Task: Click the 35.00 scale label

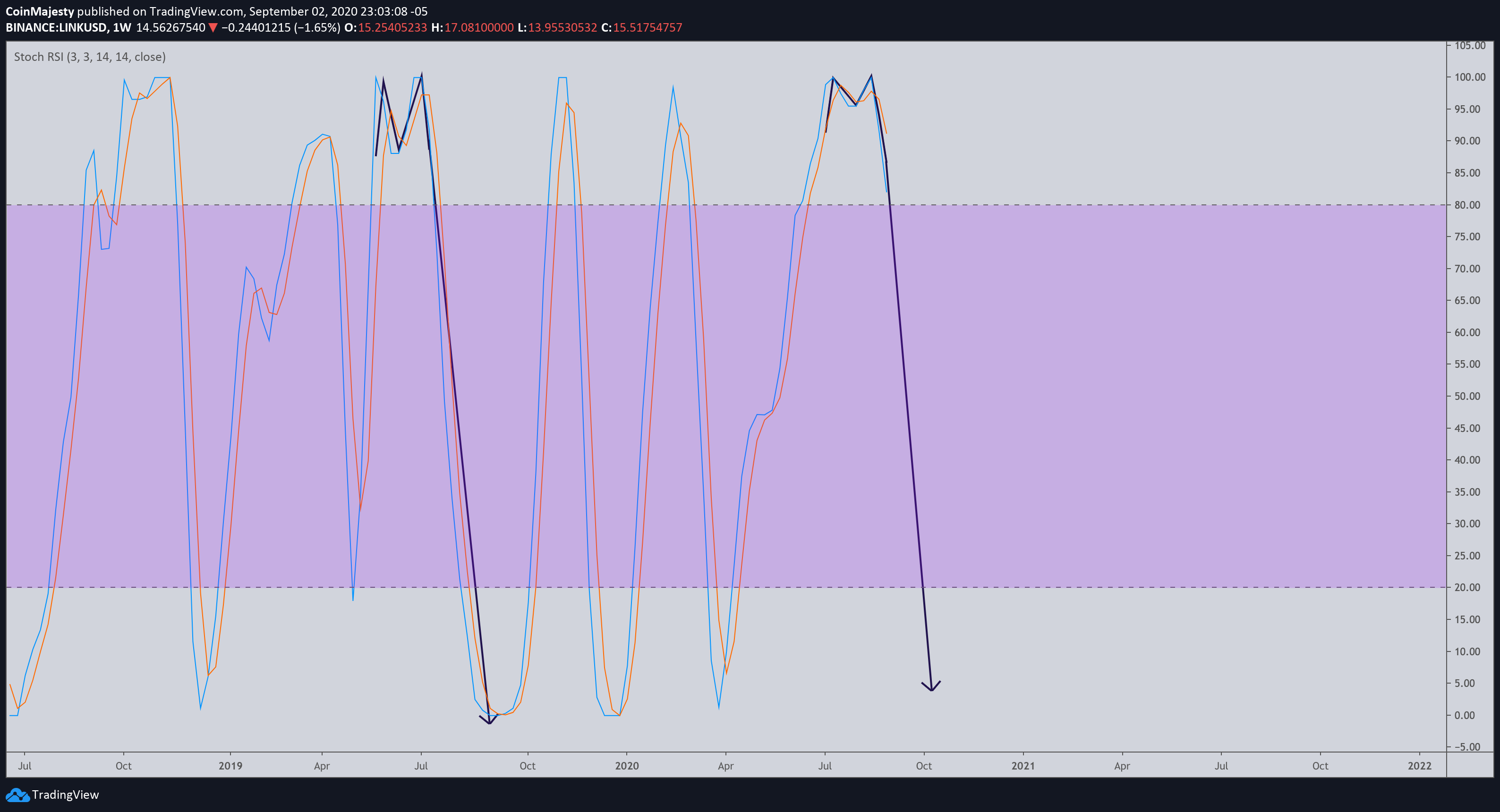Action: coord(1467,492)
